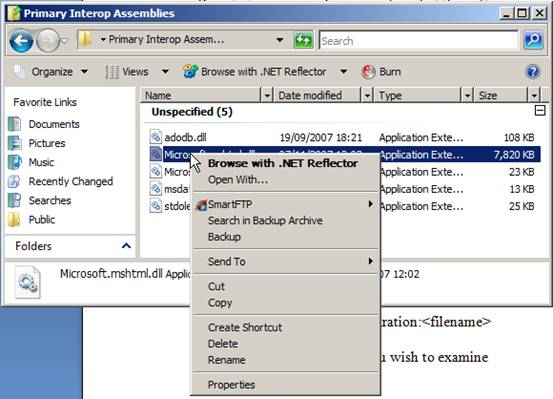Viewport: 553px width, 399px height.
Task: Click the stdole file icon
Action: pyautogui.click(x=155, y=206)
